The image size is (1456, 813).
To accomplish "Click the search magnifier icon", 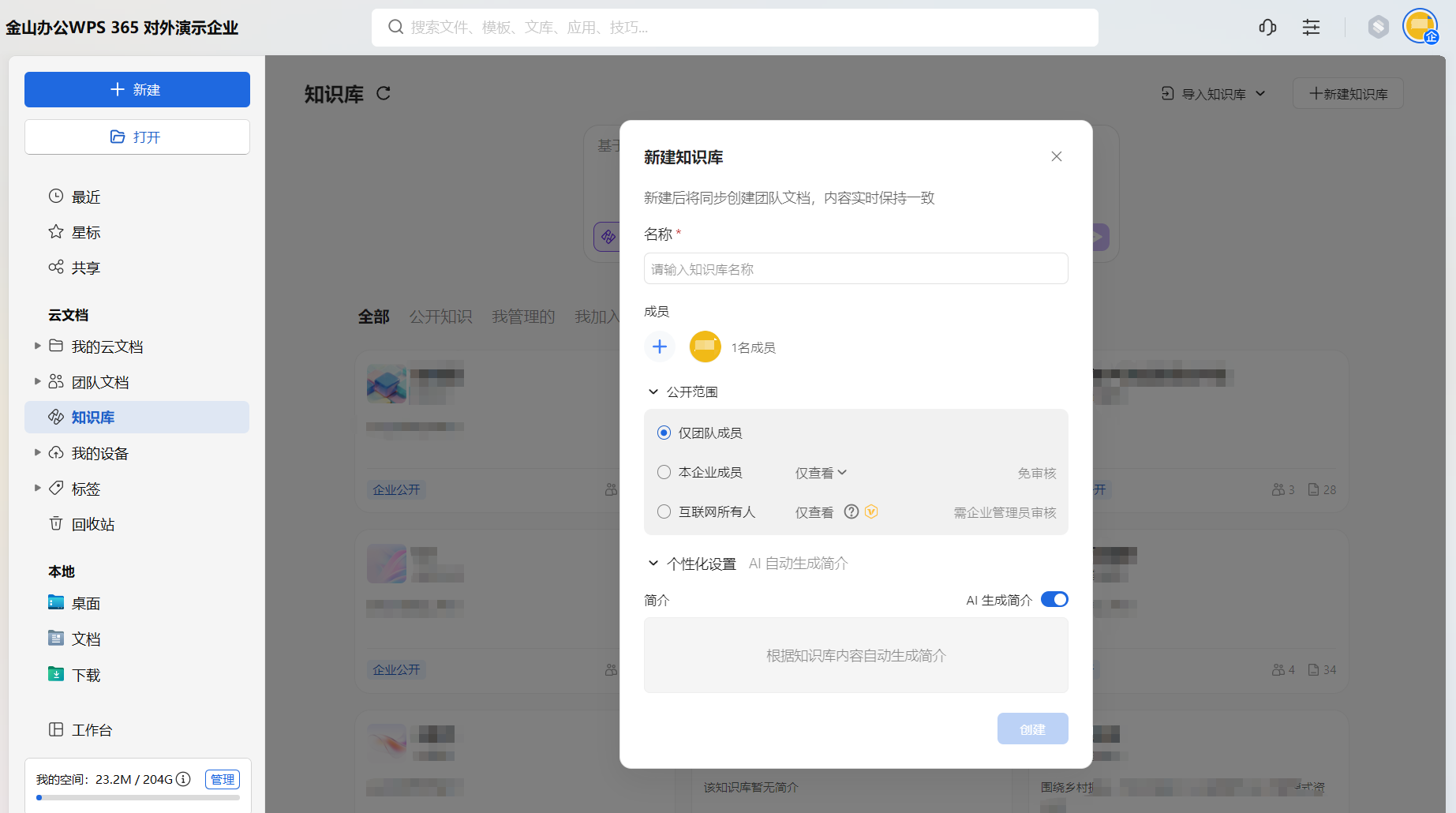I will (x=395, y=27).
